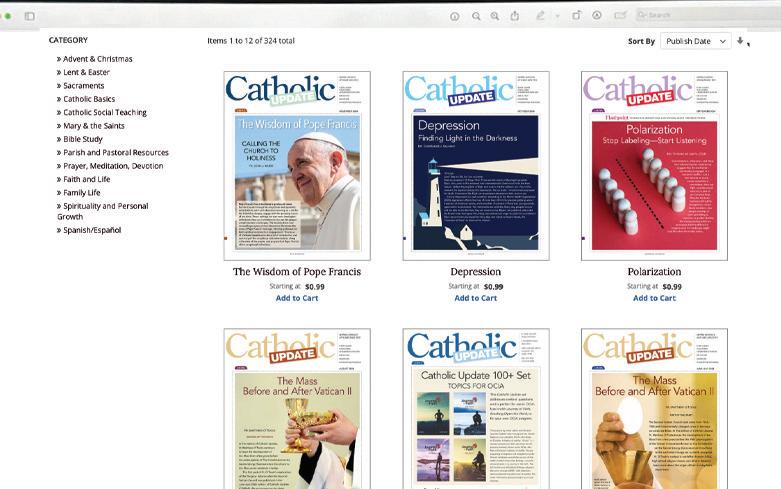
Task: Click the zoom in magnifier icon
Action: 495,16
